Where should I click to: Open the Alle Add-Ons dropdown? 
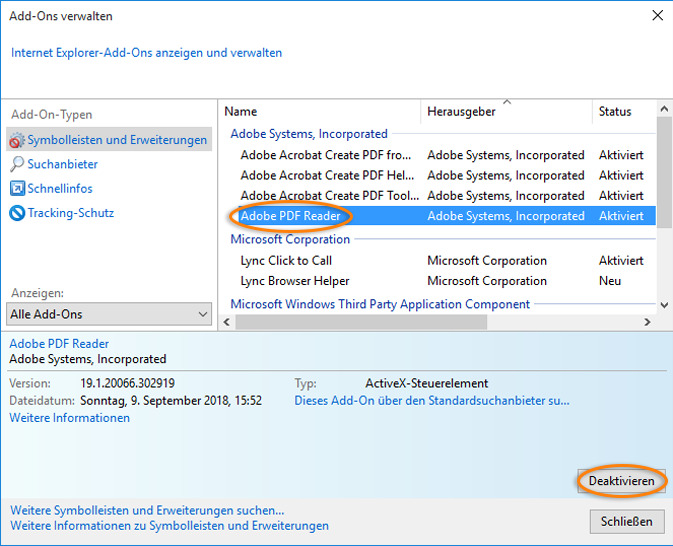coord(110,314)
